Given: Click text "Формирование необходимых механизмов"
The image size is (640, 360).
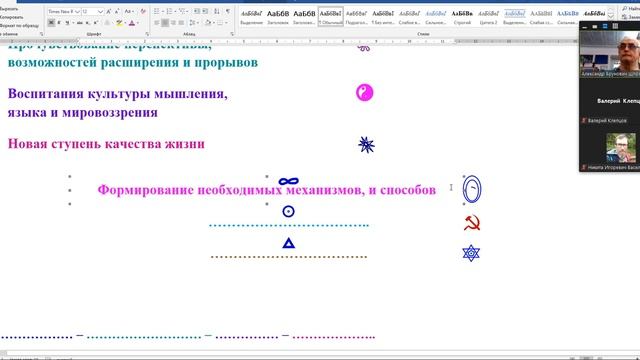Looking at the screenshot, I should [x=231, y=190].
